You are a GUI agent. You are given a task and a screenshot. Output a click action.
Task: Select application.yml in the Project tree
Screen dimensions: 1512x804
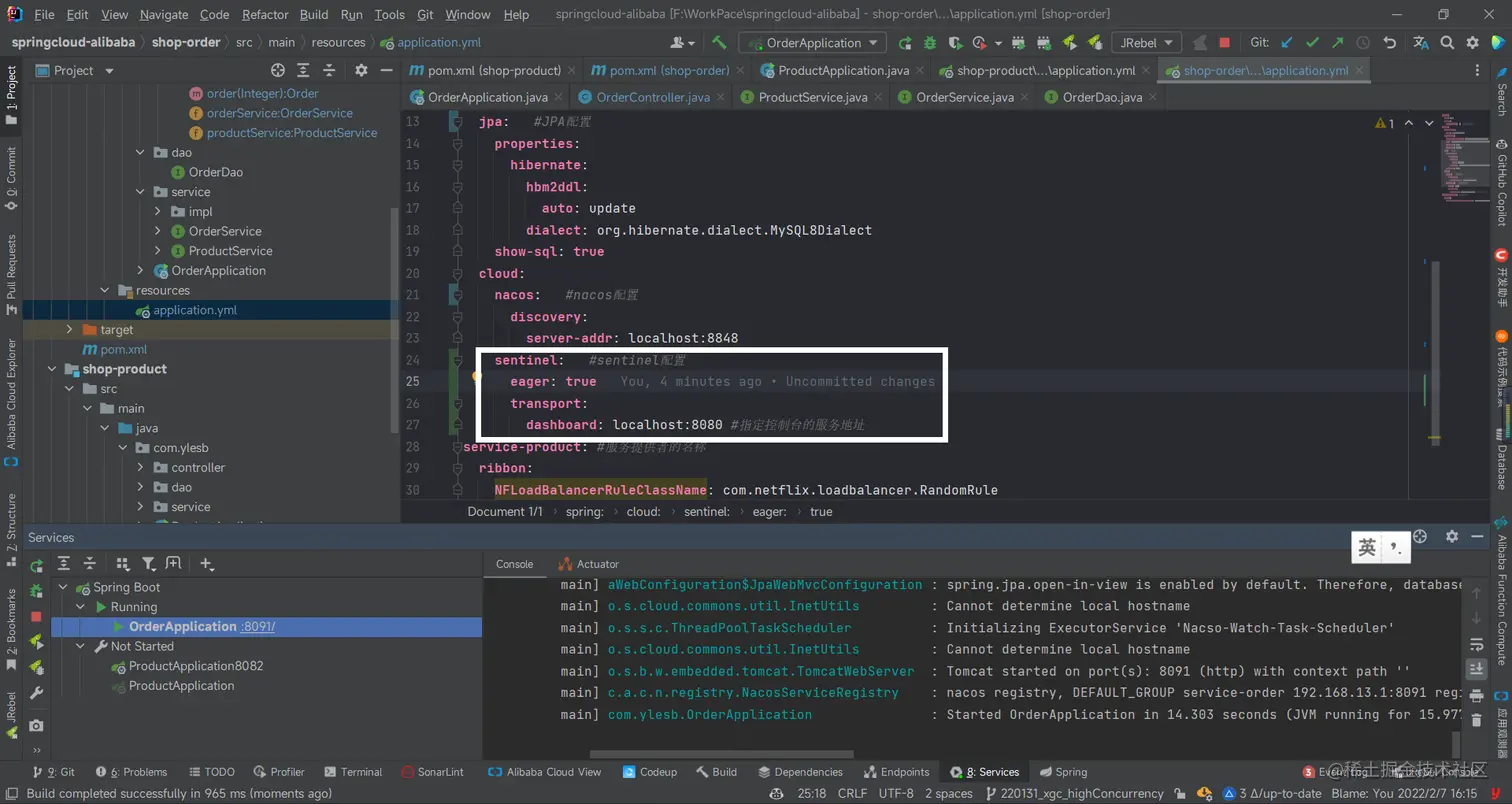(x=194, y=310)
